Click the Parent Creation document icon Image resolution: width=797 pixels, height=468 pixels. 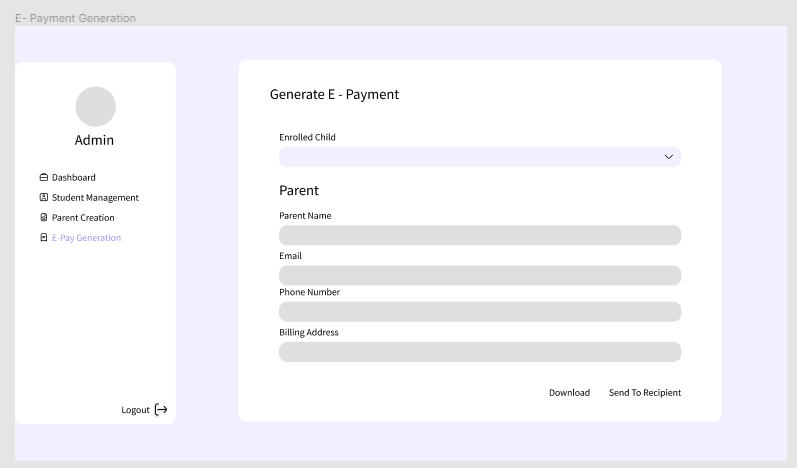tap(44, 217)
